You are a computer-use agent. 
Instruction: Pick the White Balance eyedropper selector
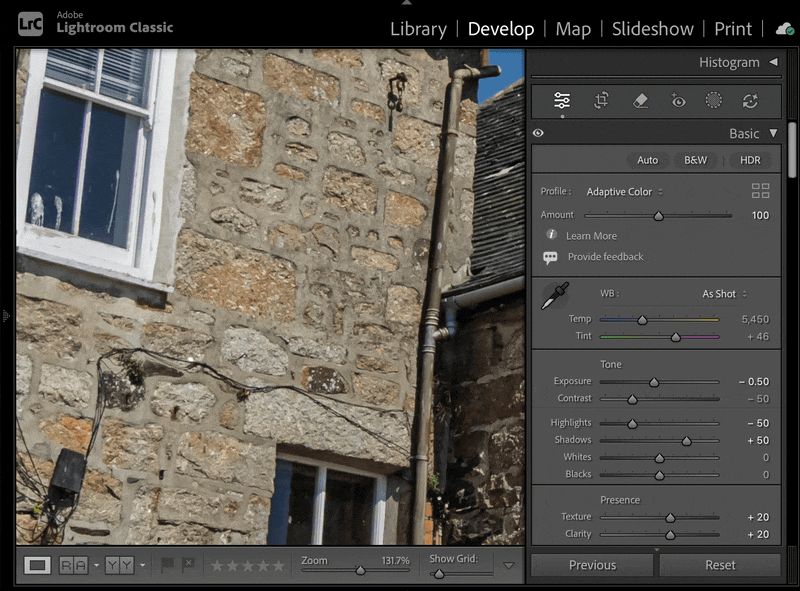pos(555,296)
